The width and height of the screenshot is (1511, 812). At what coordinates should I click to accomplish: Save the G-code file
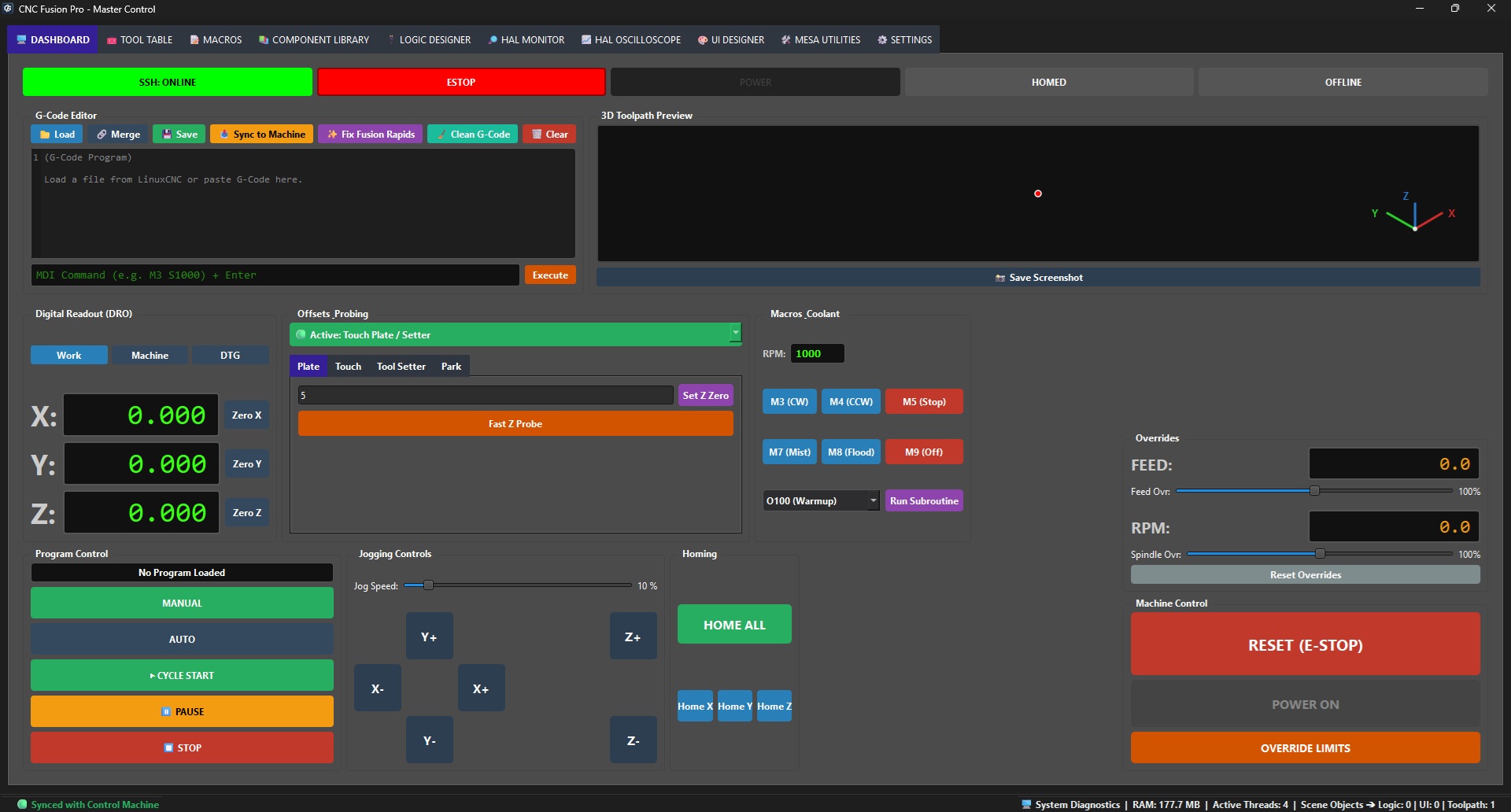[179, 135]
